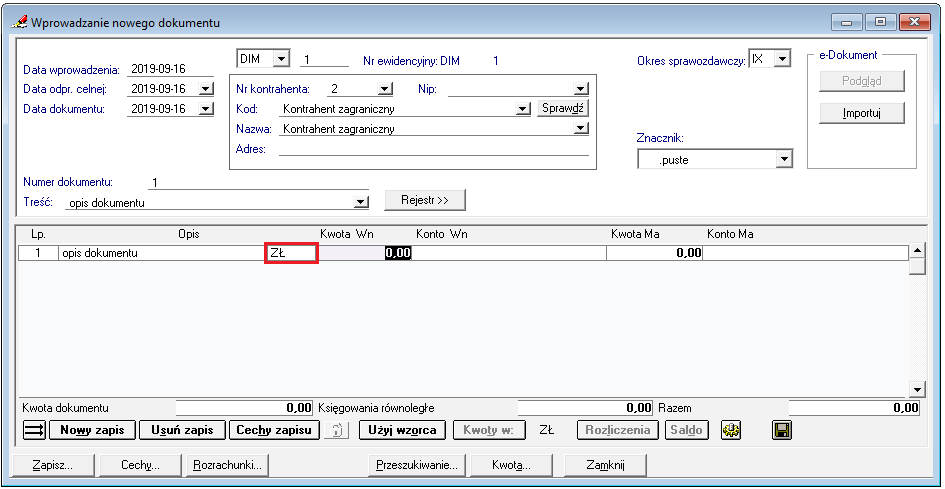
Task: Click the ZŁ label beside Kwoty w:
Action: coord(547,431)
